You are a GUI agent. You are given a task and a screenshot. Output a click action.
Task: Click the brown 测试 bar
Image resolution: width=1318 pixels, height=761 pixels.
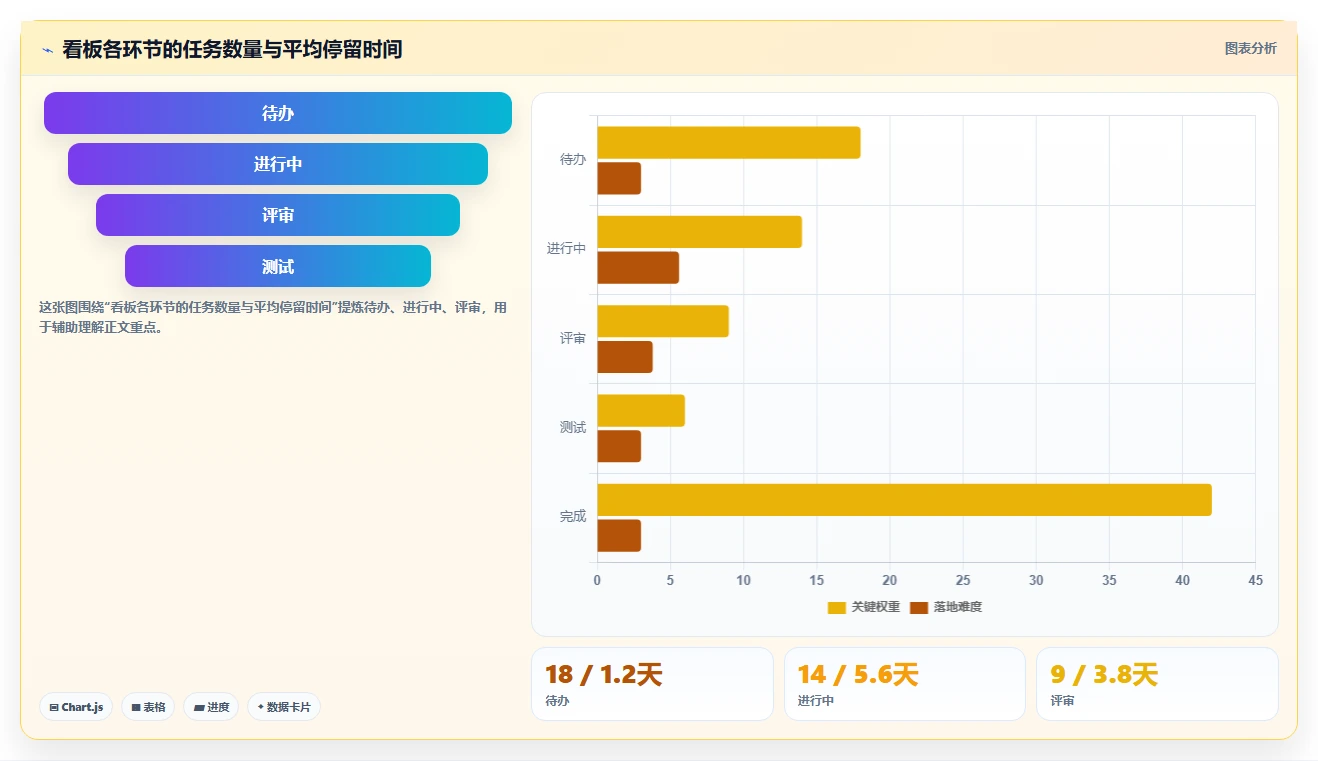click(619, 446)
